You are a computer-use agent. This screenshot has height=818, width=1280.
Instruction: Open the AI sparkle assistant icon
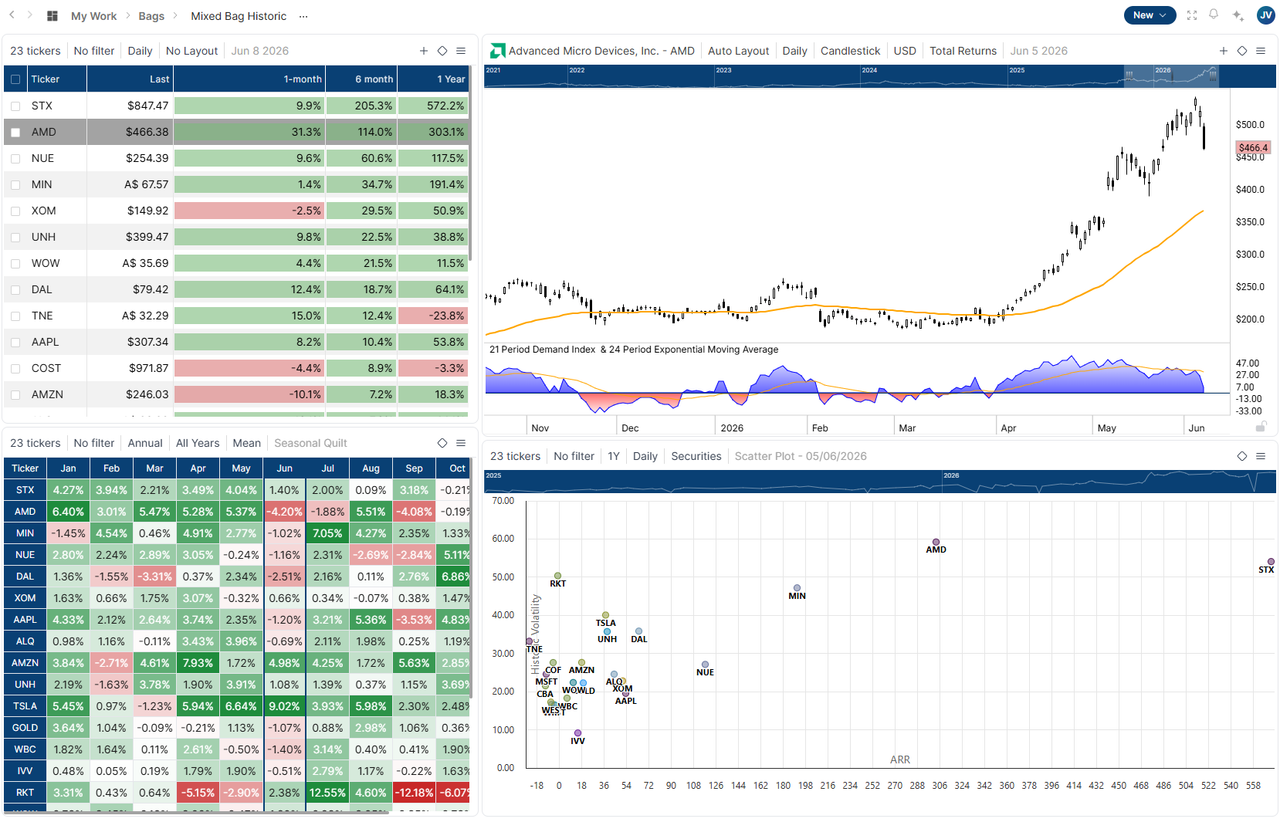pos(1238,15)
